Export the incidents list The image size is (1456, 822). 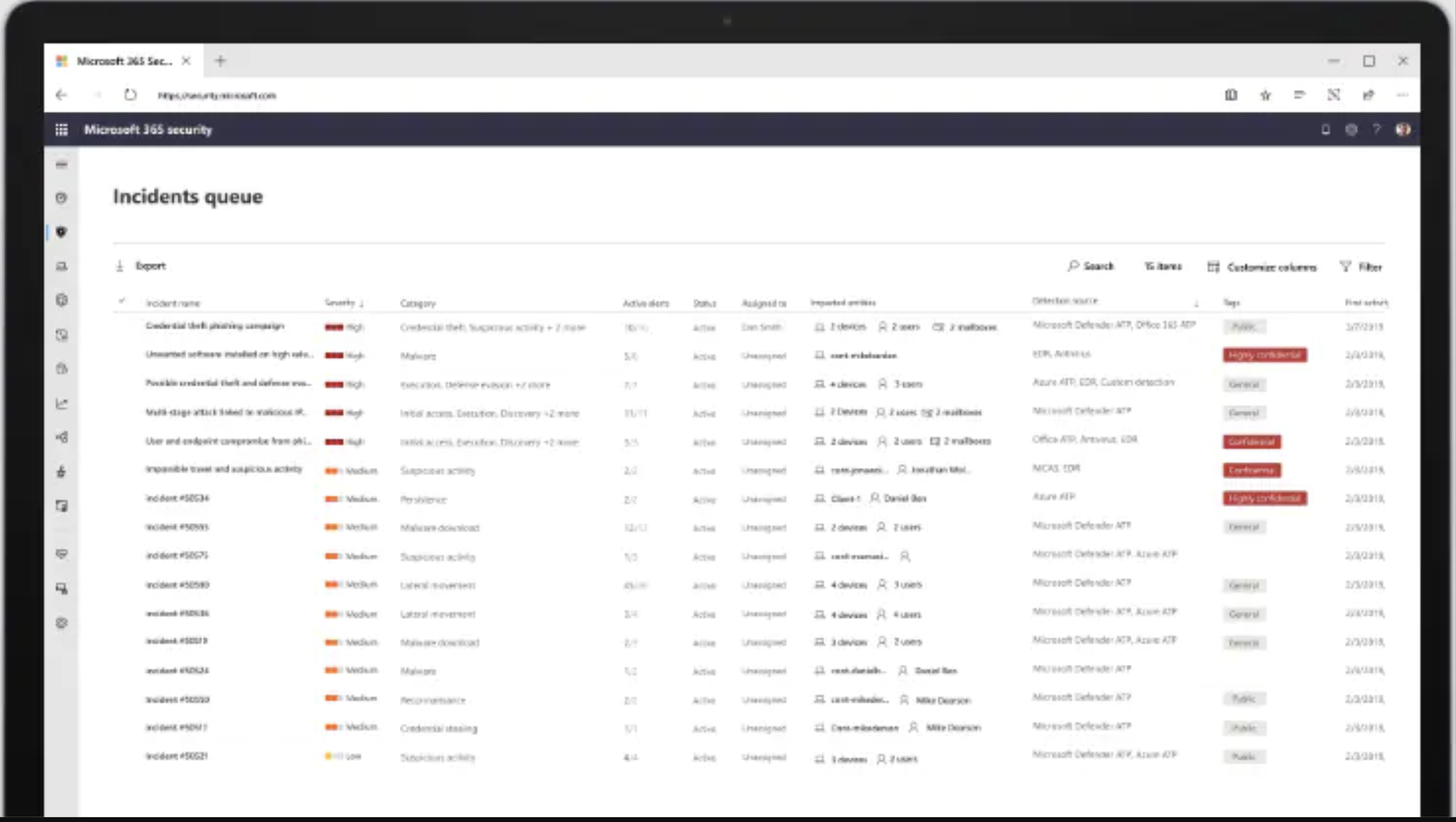pos(141,266)
